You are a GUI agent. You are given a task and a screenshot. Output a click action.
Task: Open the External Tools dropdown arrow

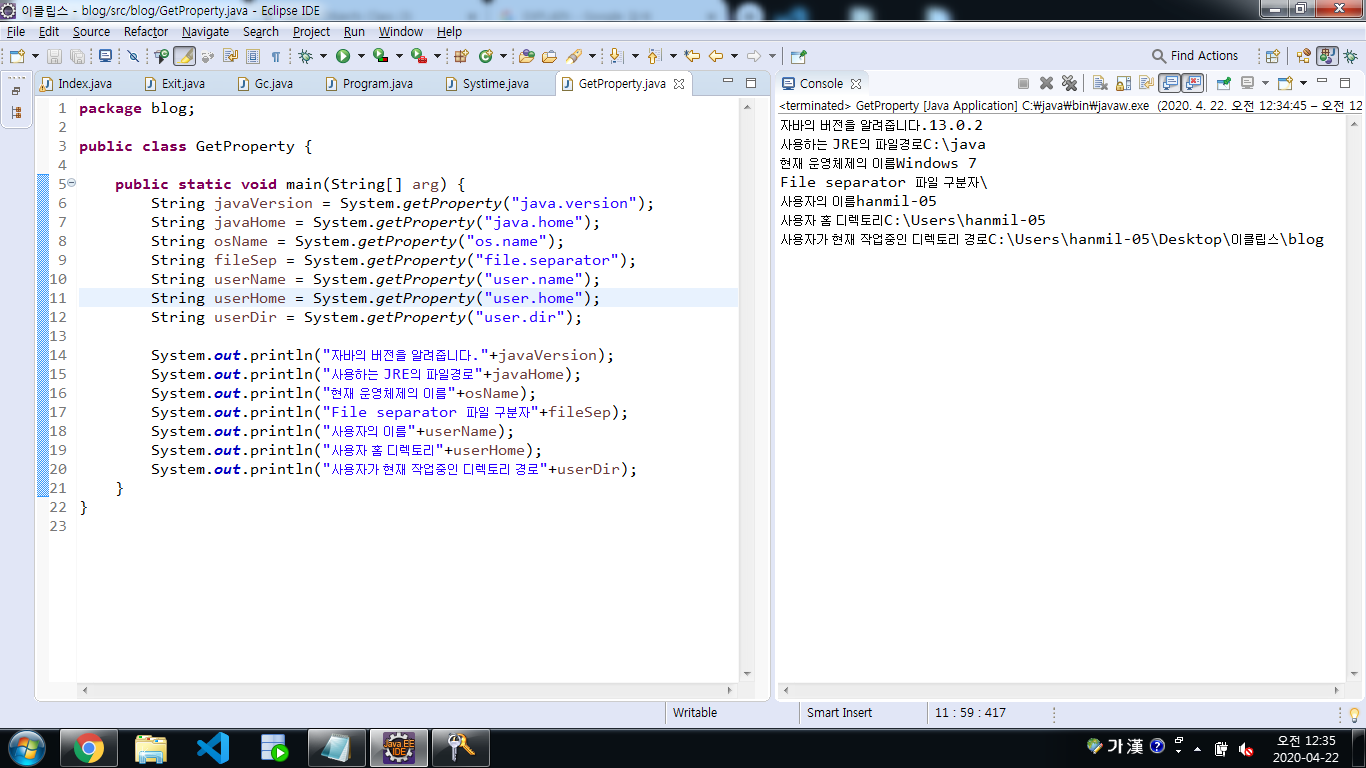[x=437, y=56]
